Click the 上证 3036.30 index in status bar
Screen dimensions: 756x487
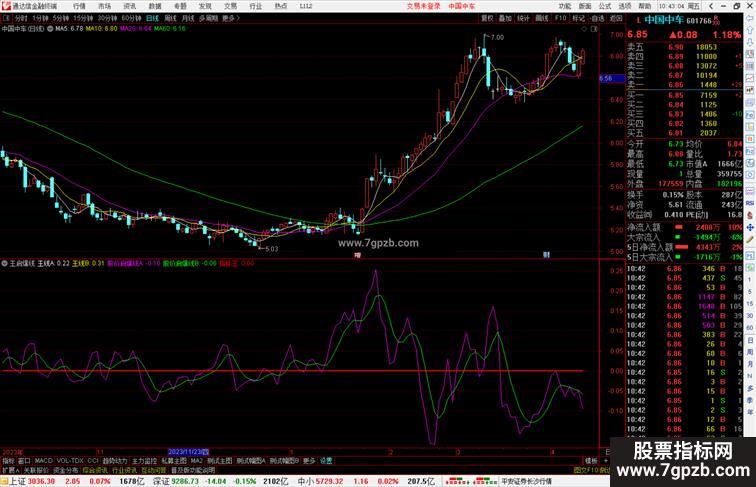(x=32, y=481)
